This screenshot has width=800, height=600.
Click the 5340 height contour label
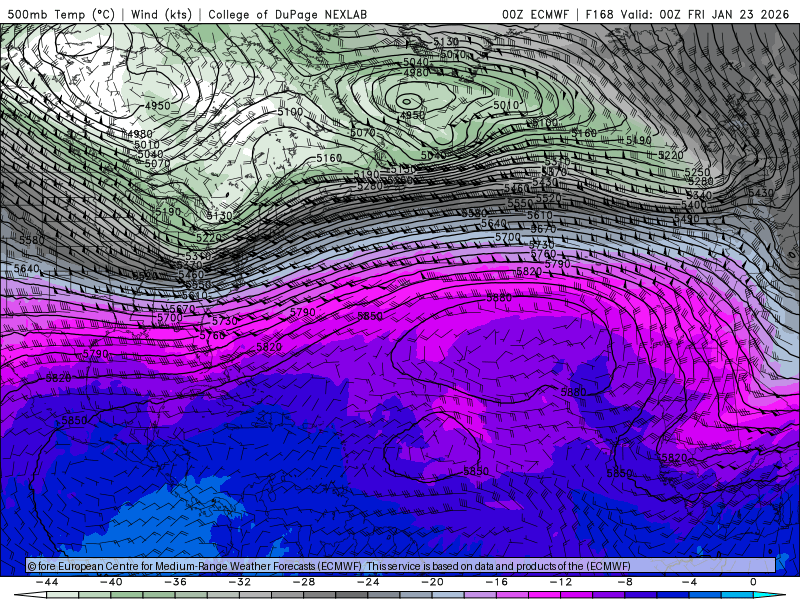click(699, 195)
